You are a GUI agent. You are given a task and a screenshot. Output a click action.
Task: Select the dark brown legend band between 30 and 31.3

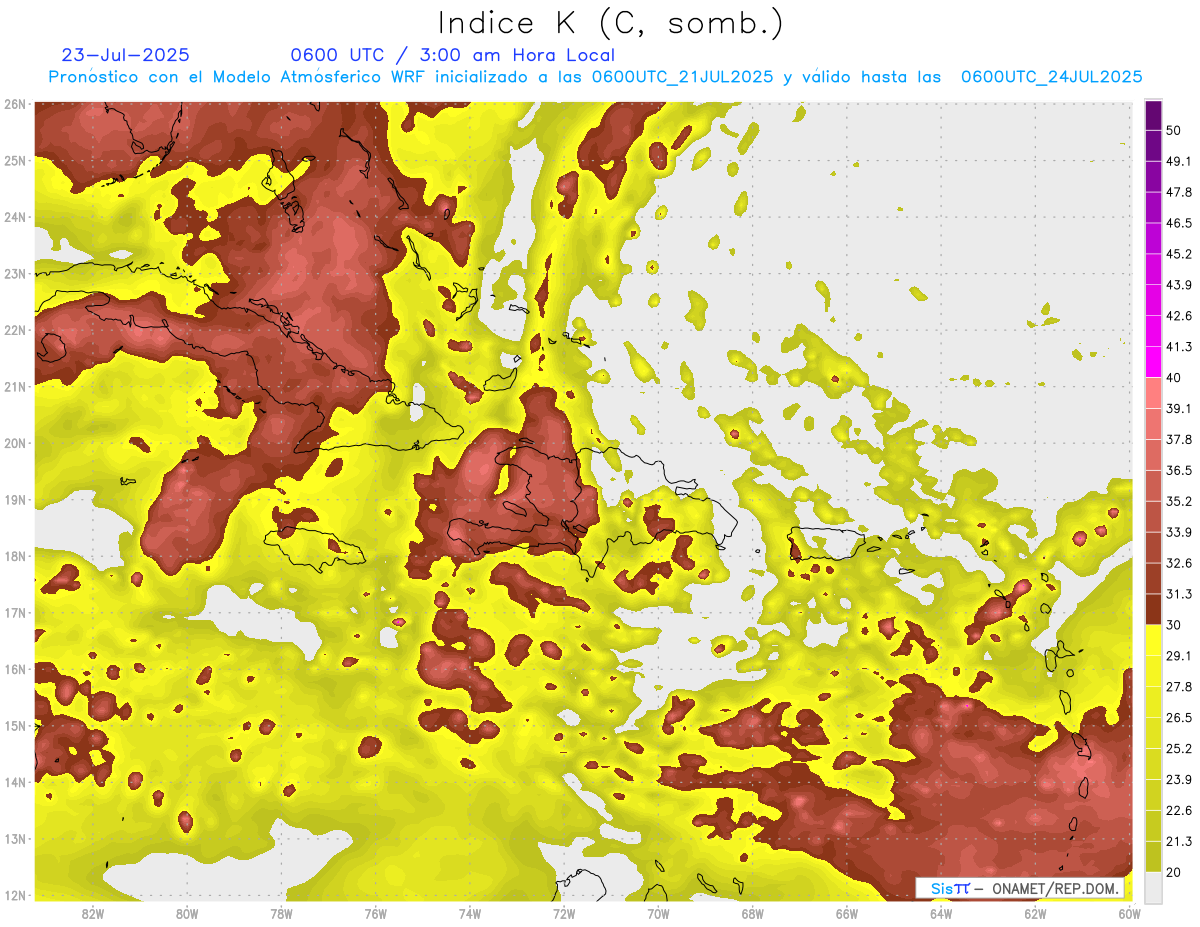pyautogui.click(x=1153, y=609)
